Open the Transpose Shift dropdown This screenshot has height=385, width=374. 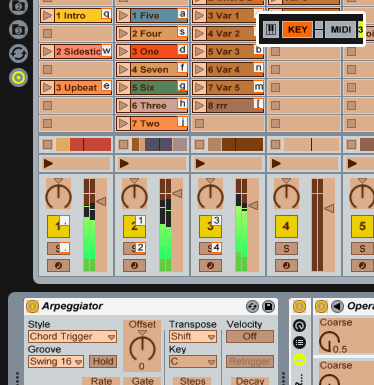click(193, 337)
